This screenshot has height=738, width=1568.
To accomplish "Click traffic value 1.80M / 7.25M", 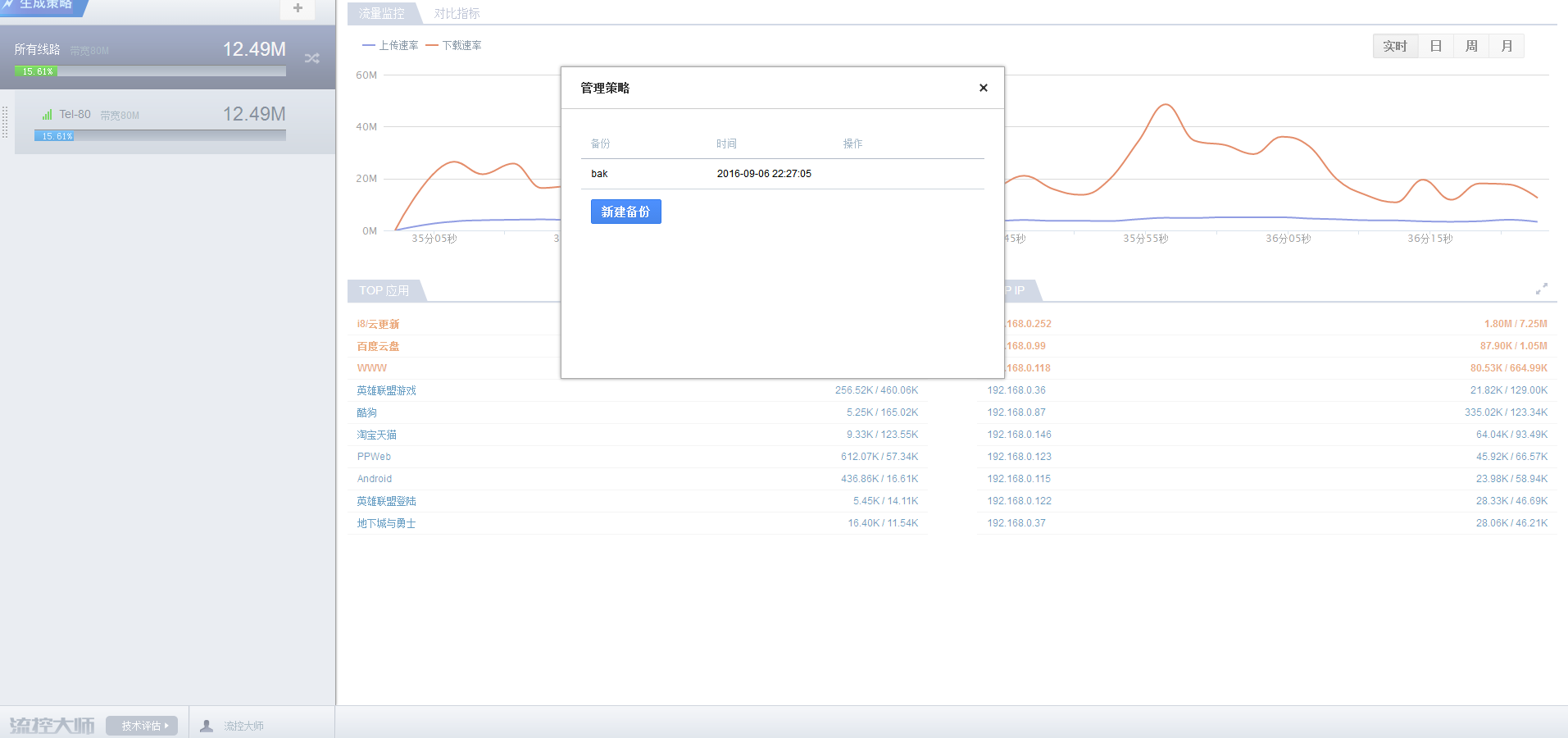I will click(x=1516, y=324).
